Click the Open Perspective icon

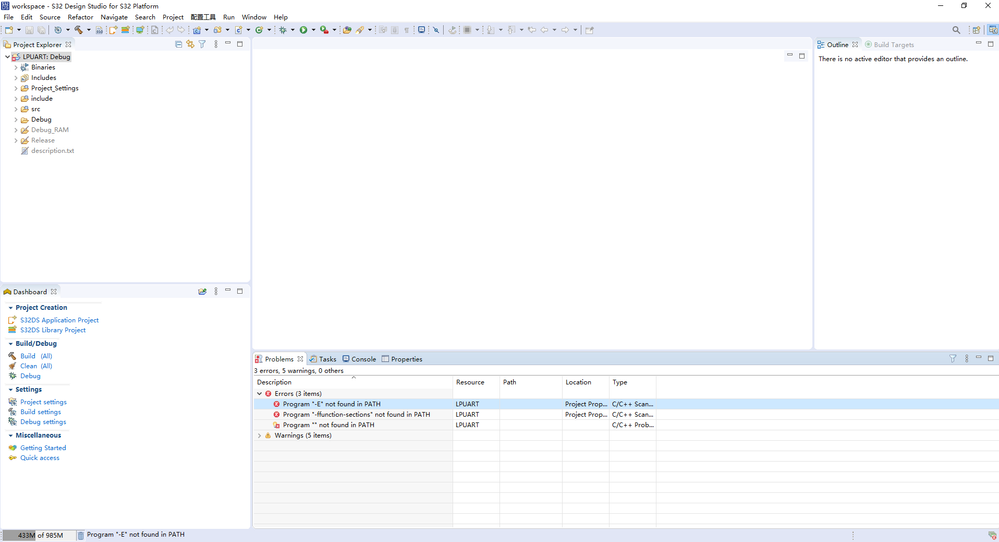click(976, 30)
